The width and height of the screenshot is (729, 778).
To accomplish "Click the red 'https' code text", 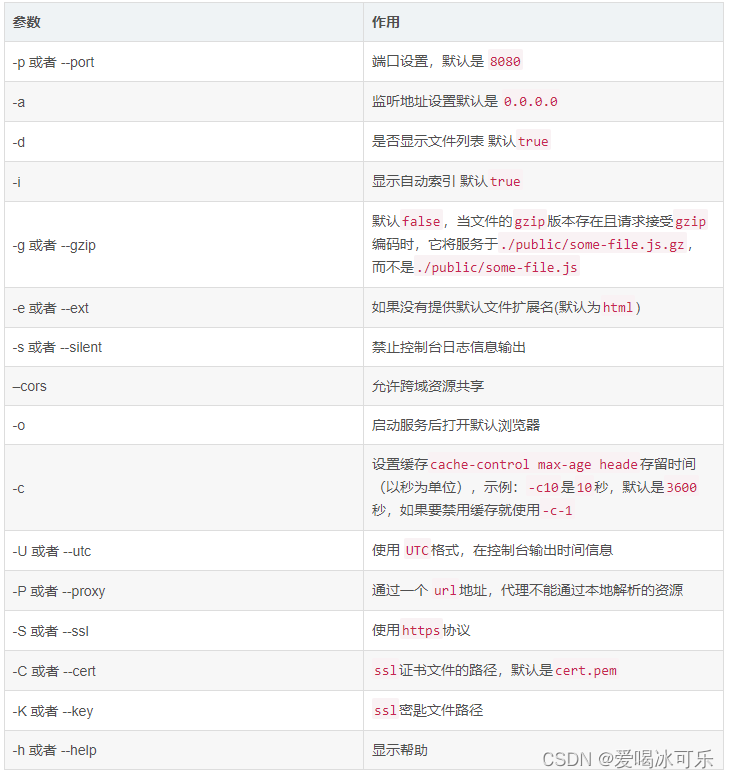I will tap(421, 631).
